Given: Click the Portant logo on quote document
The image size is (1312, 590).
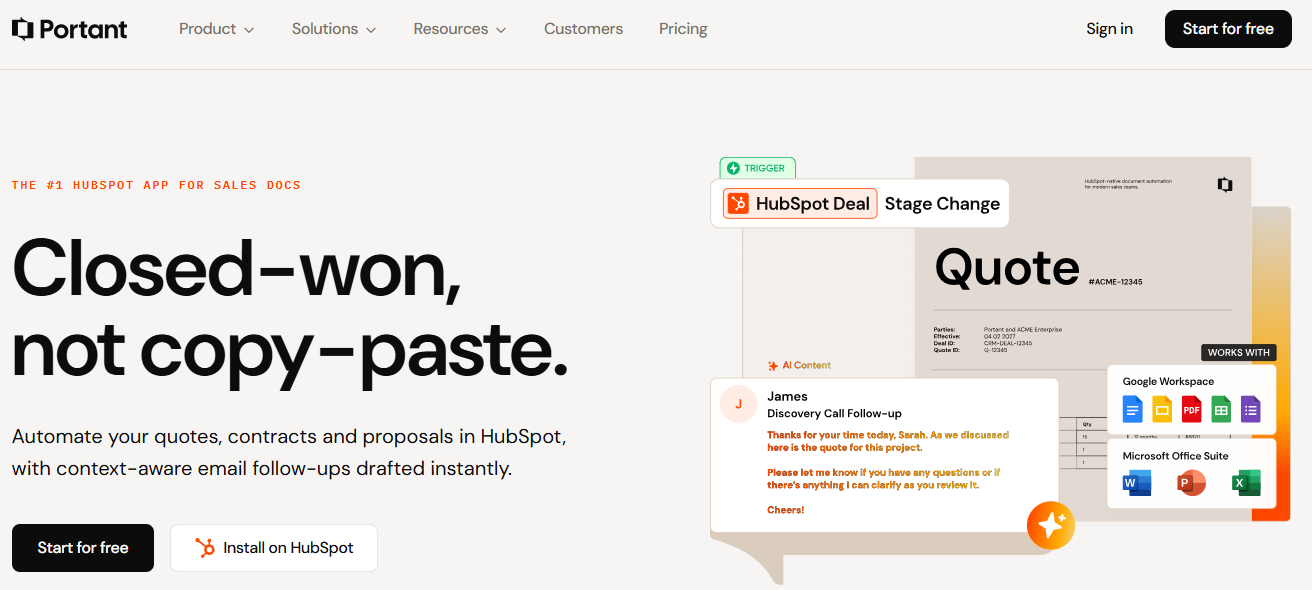Looking at the screenshot, I should click(x=1225, y=185).
